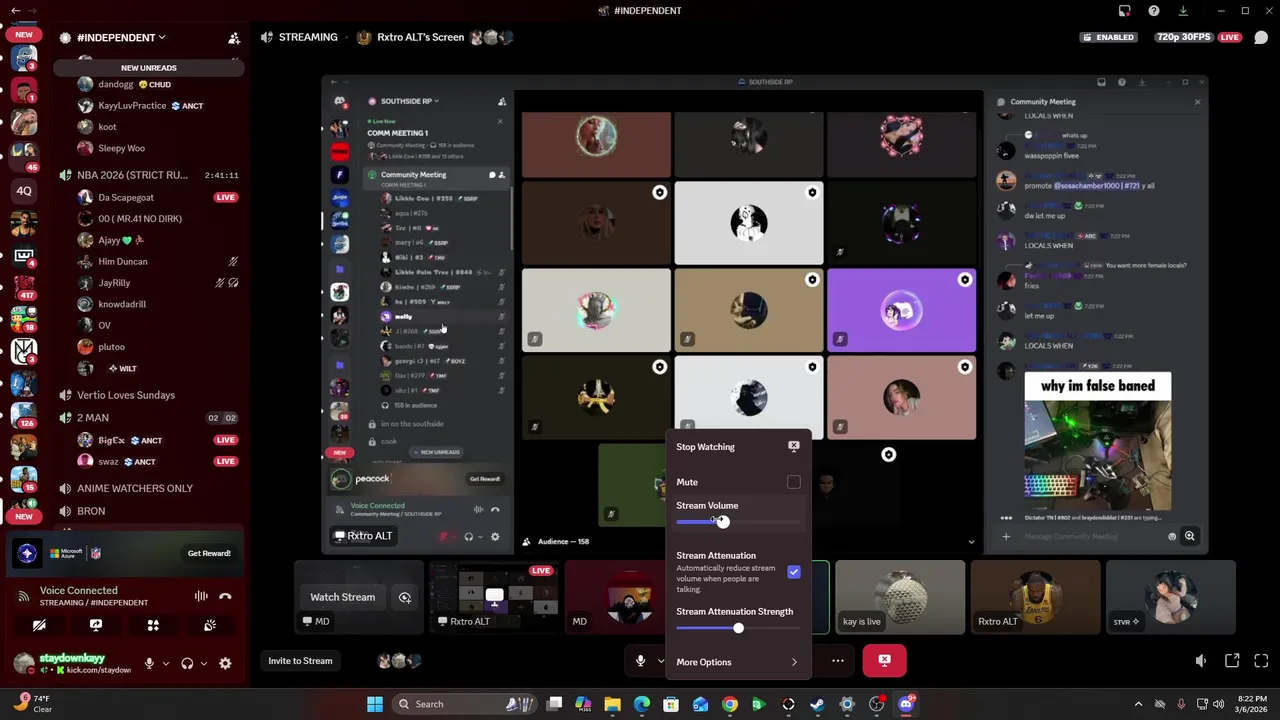The width and height of the screenshot is (1280, 720).
Task: Expand More Options submenu in stream menu
Action: pos(738,662)
